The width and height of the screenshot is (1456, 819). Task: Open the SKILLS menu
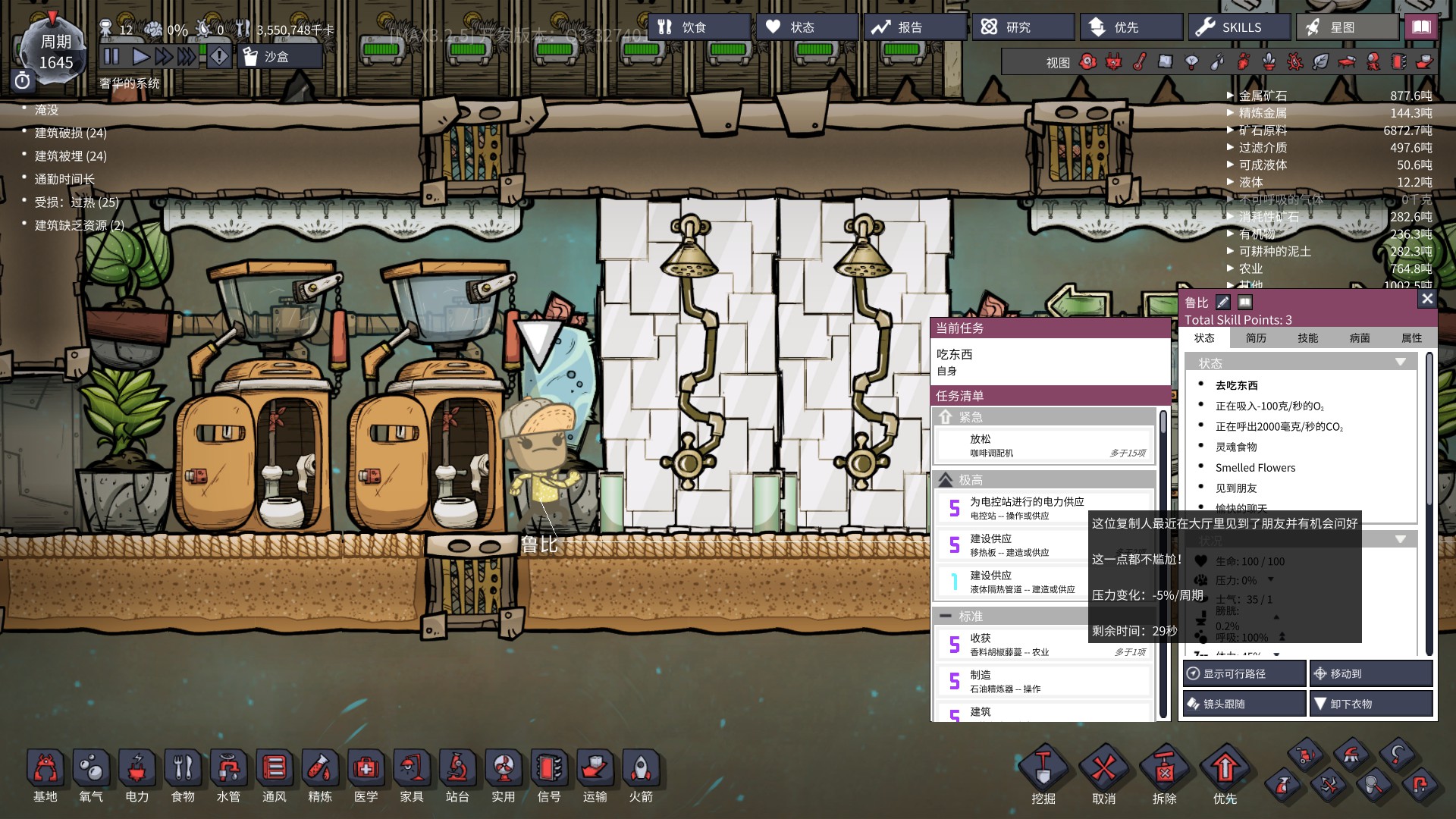(1239, 27)
